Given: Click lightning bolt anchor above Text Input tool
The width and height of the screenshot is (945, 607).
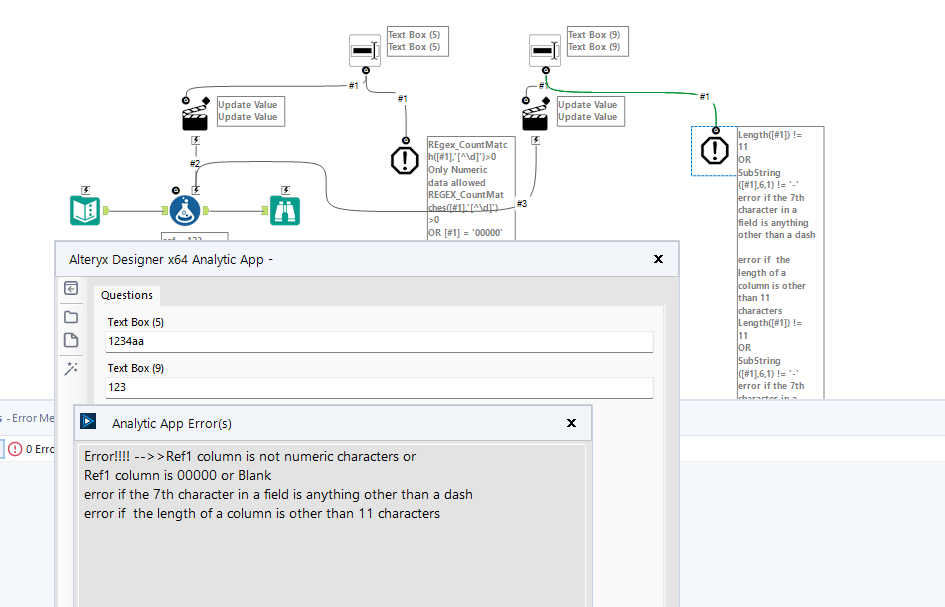Looking at the screenshot, I should point(86,190).
